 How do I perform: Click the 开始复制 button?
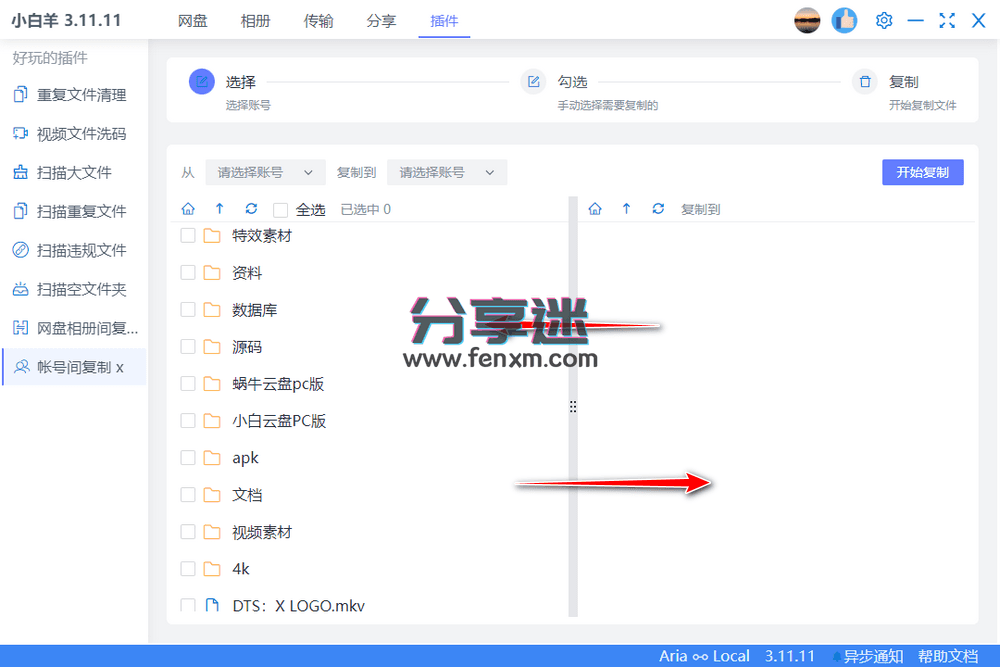[x=922, y=172]
